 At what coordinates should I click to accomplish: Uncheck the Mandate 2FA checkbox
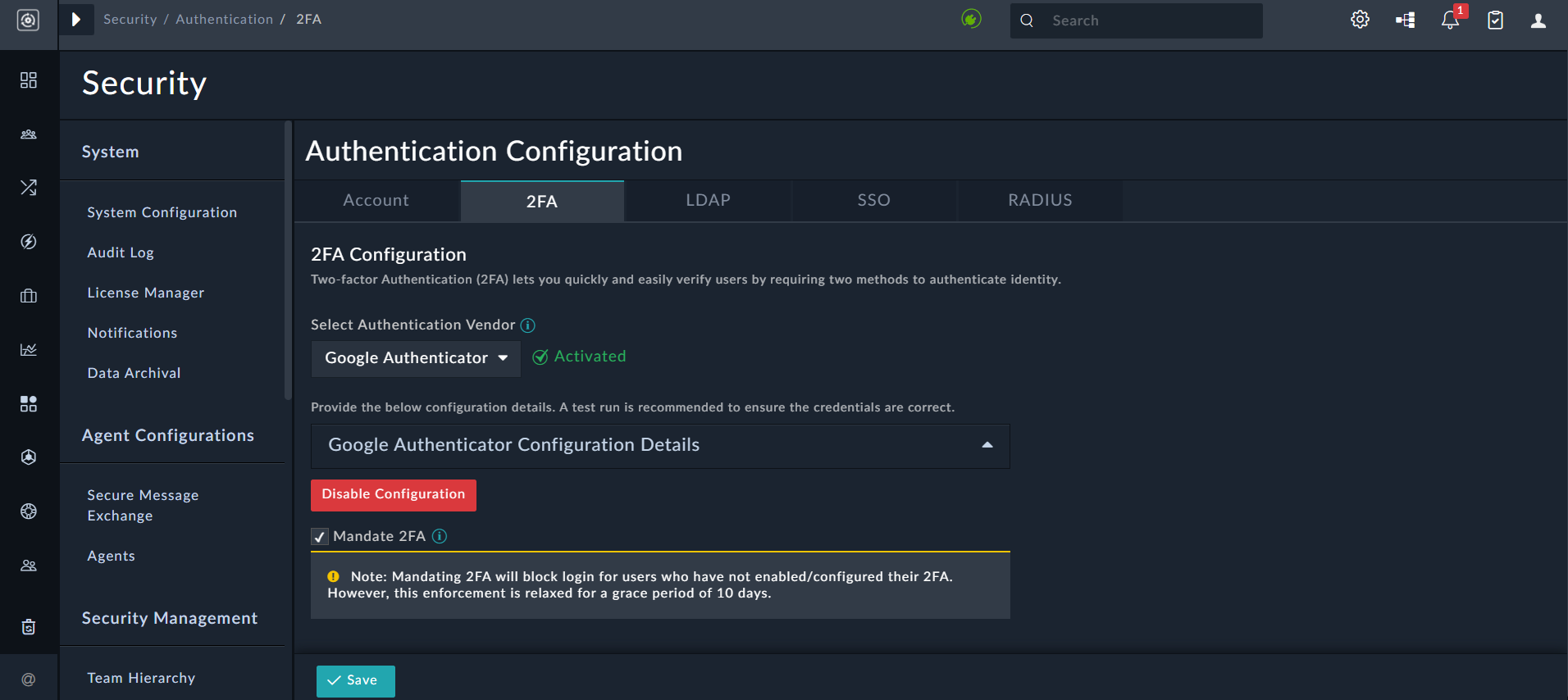pos(320,537)
